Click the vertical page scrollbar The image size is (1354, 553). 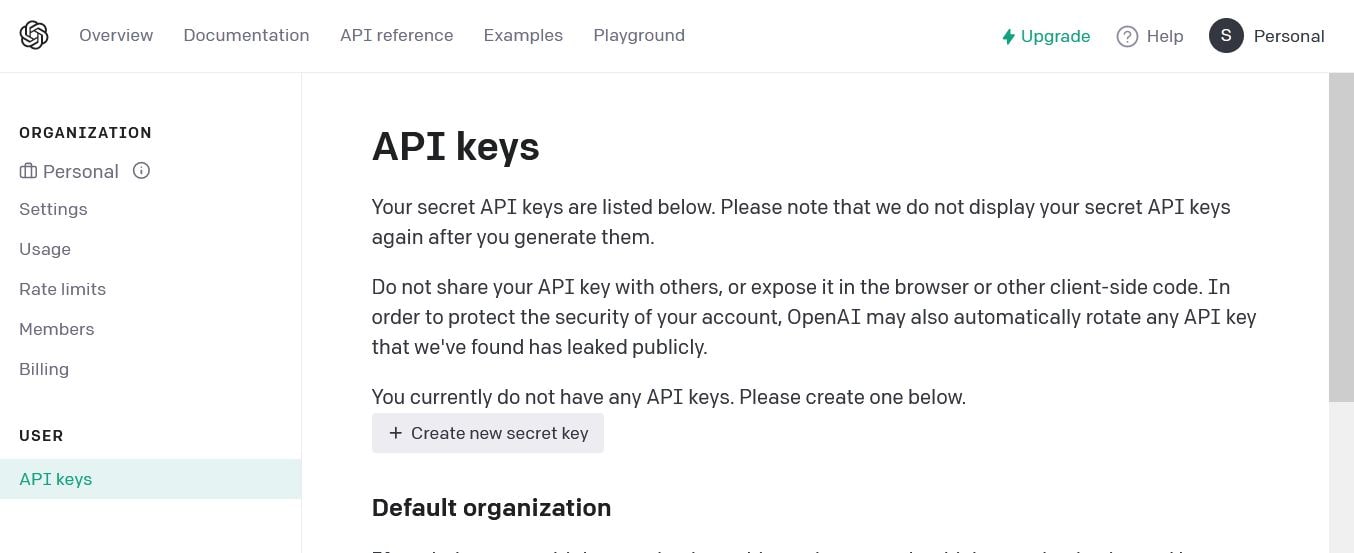[x=1341, y=240]
